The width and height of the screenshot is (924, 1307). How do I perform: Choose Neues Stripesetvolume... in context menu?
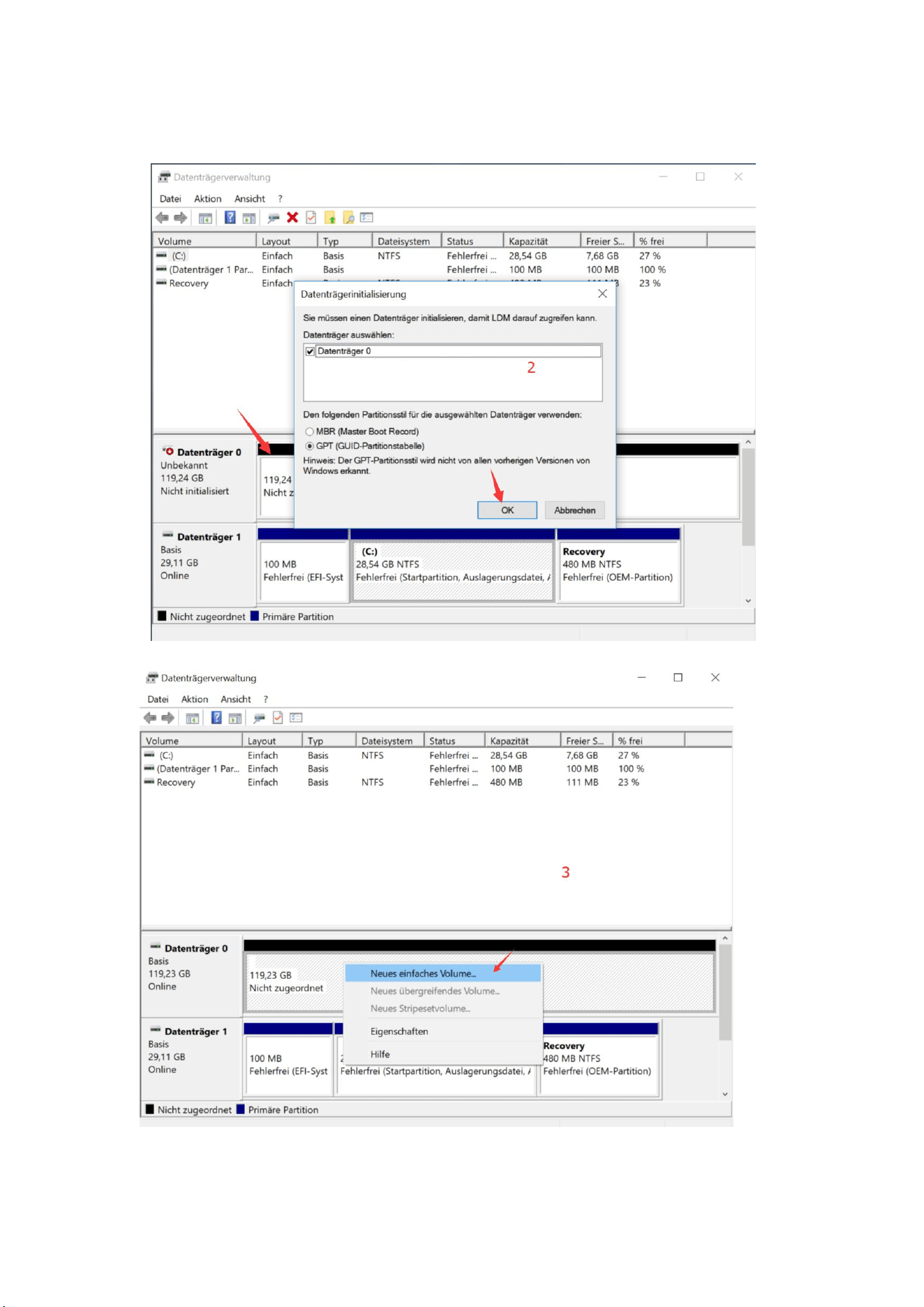[x=443, y=1008]
